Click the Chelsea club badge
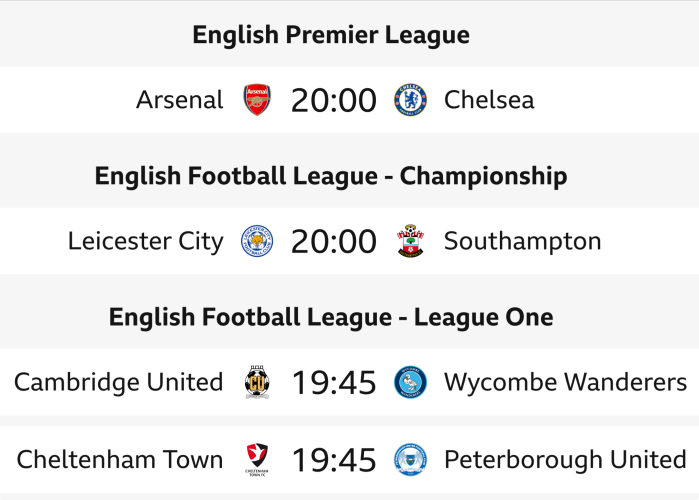The height and width of the screenshot is (500, 699). tap(410, 100)
